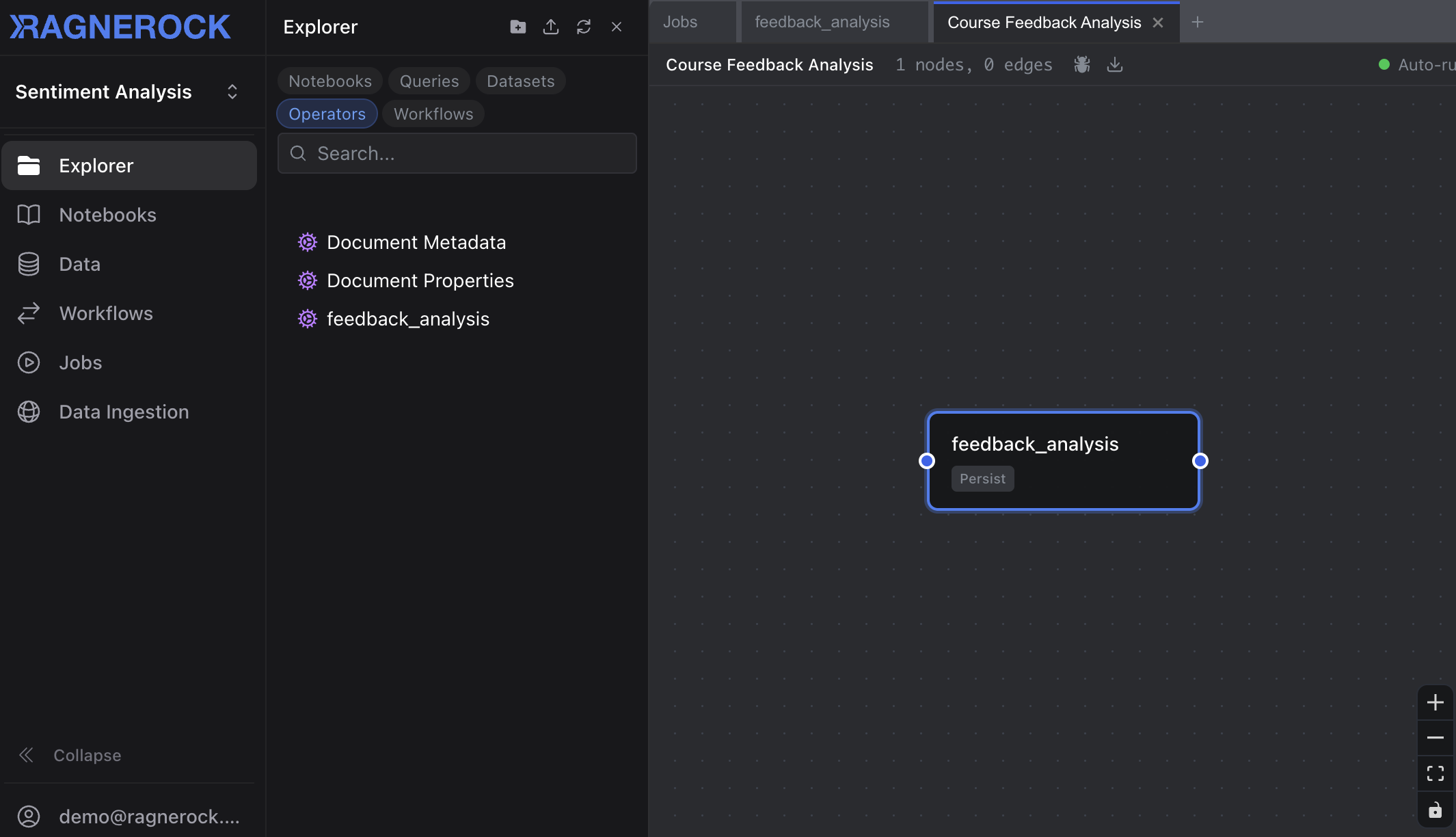Fit the canvas view to screen
This screenshot has height=837, width=1456.
pyautogui.click(x=1435, y=773)
